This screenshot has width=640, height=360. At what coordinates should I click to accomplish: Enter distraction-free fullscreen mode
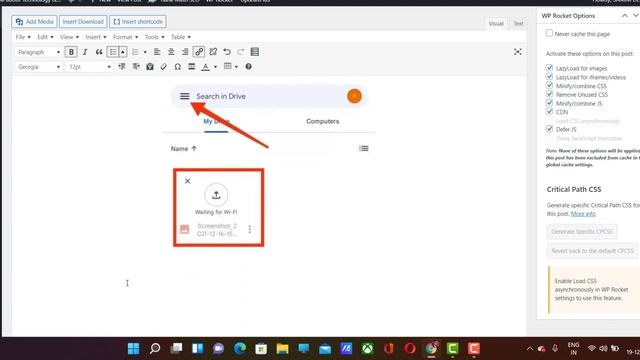click(x=518, y=52)
